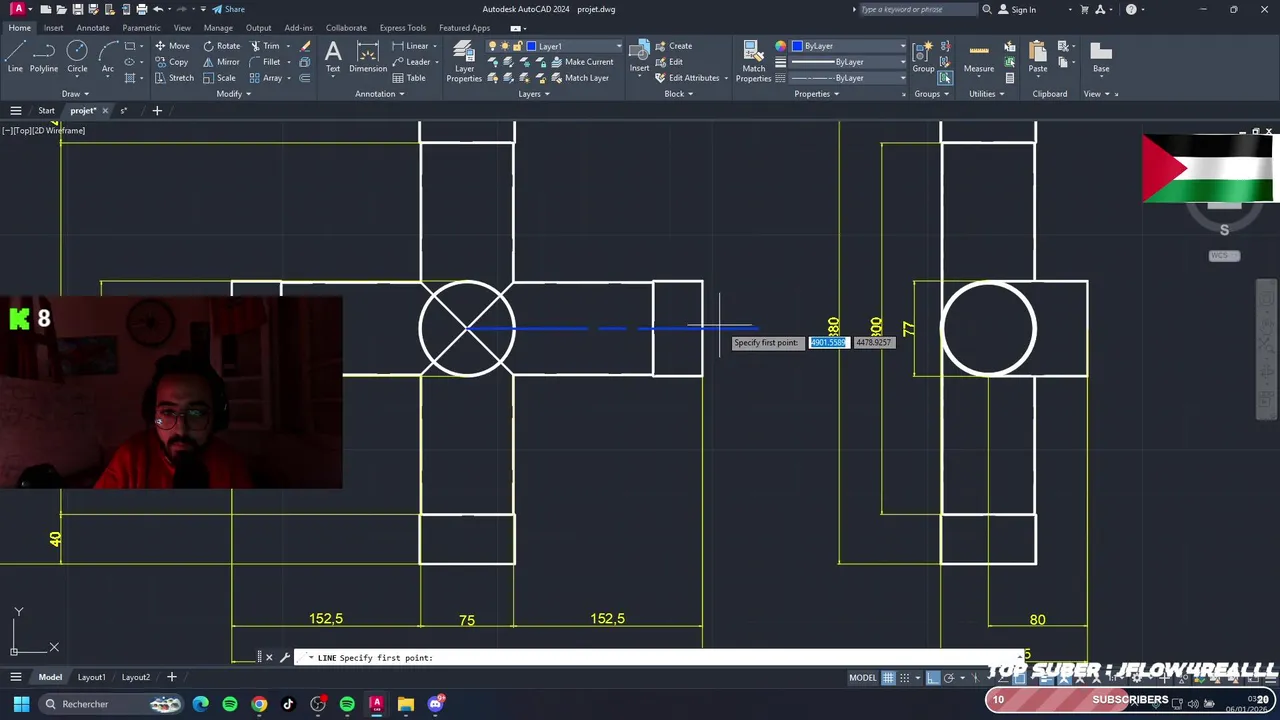Click the Plot print icon
The height and width of the screenshot is (720, 1280).
pyautogui.click(x=142, y=9)
